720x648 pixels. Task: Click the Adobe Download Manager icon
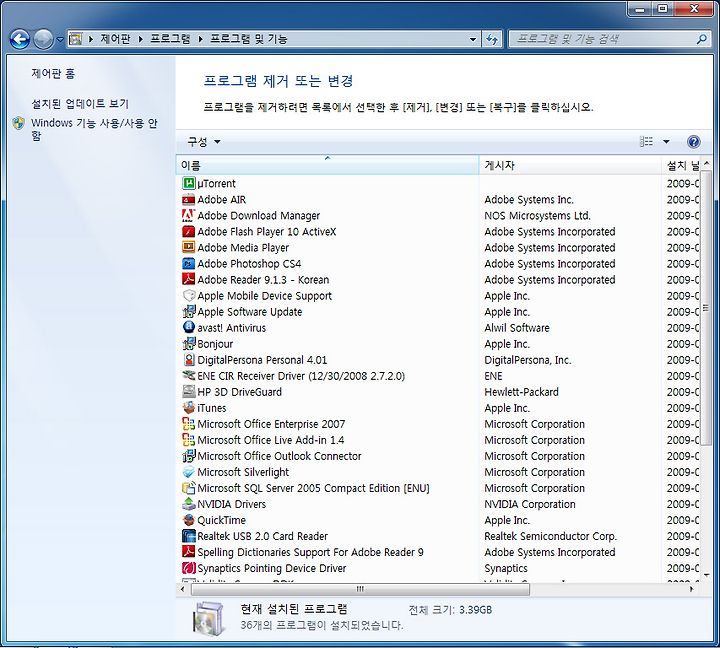tap(189, 215)
